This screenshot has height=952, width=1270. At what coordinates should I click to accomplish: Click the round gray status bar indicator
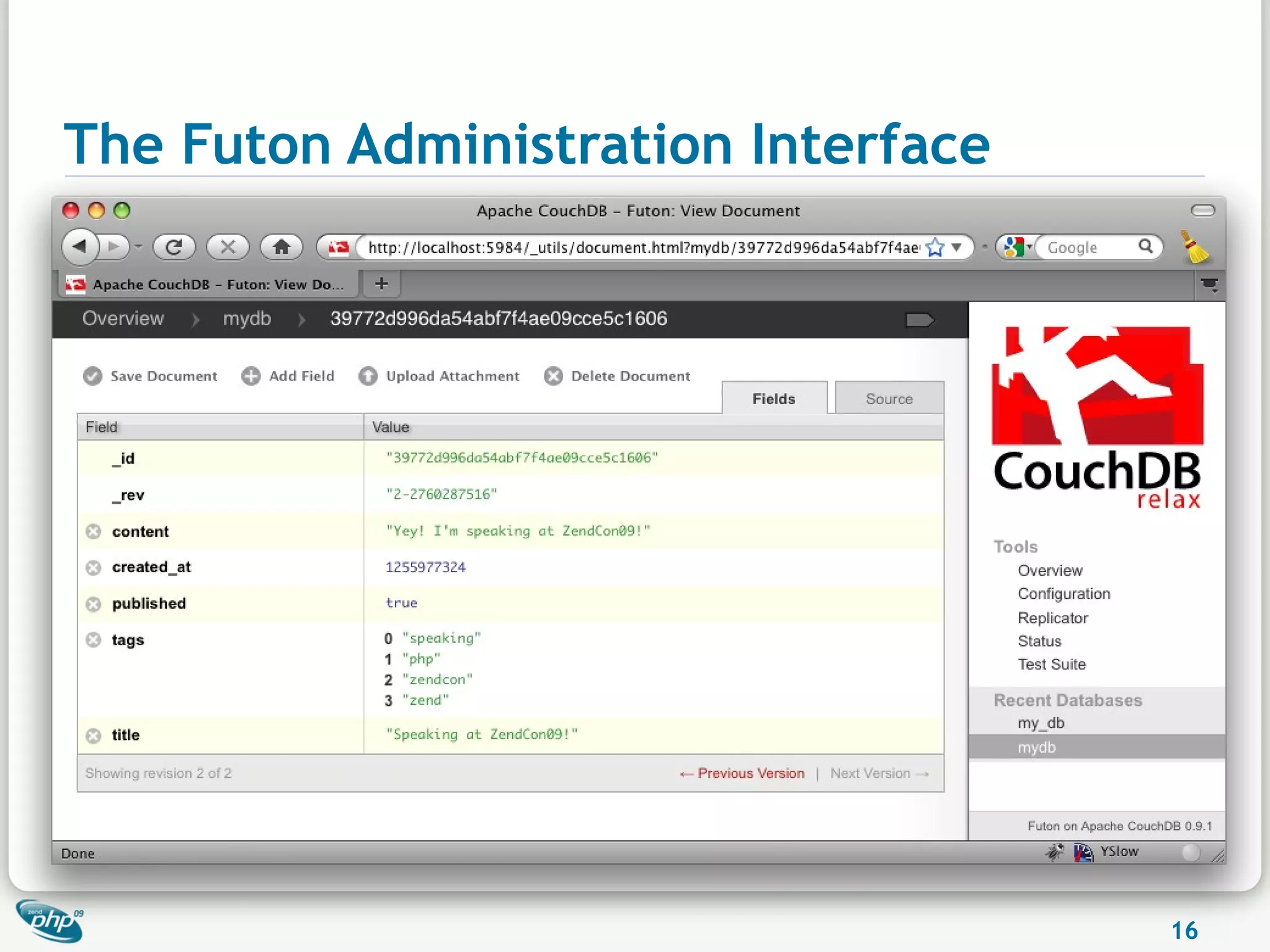pyautogui.click(x=1189, y=852)
